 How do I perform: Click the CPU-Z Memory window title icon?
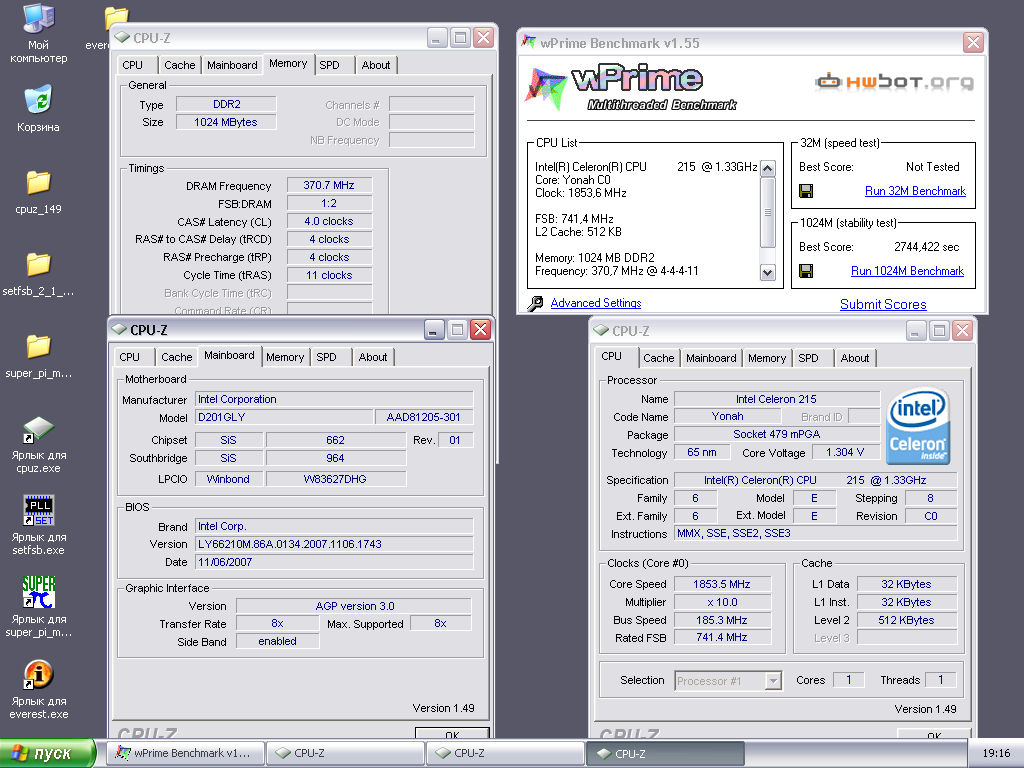pos(121,38)
